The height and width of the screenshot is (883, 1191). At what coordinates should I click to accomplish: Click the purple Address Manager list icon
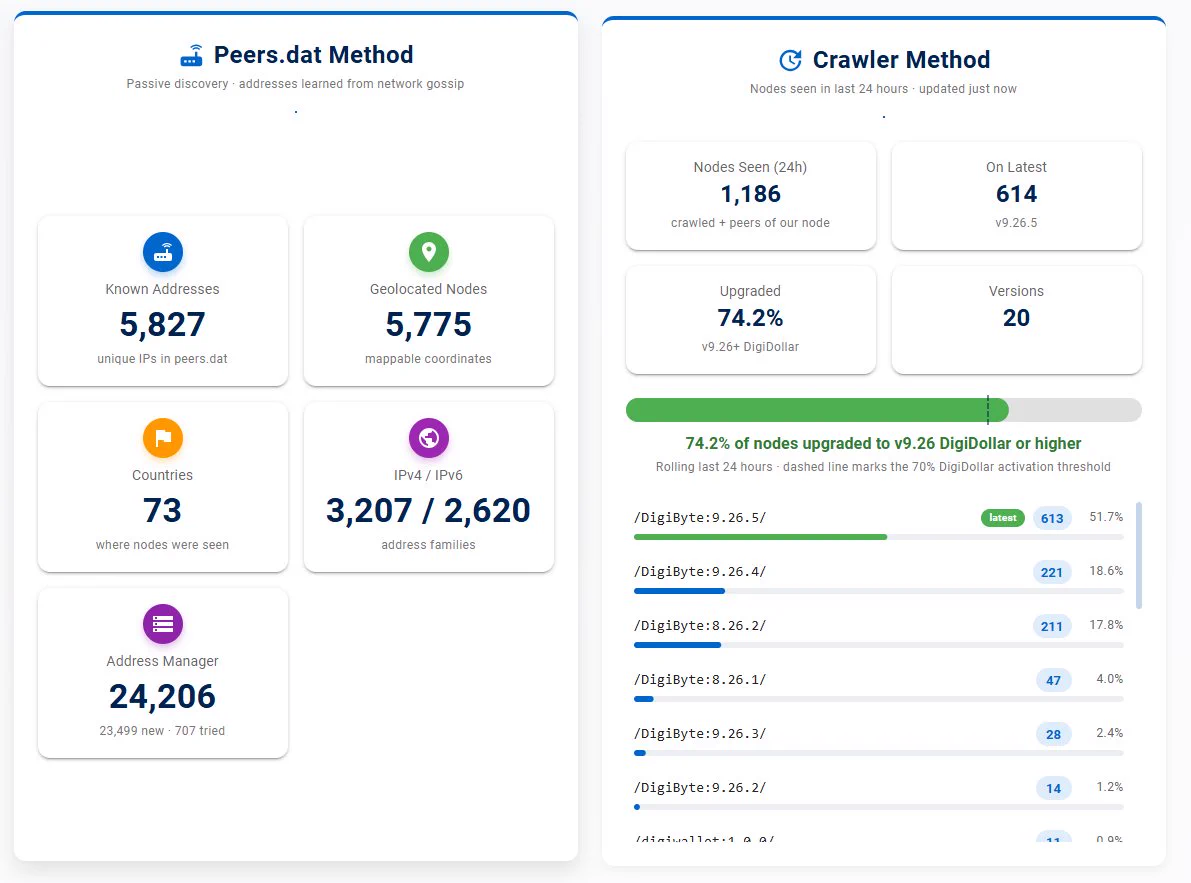163,624
